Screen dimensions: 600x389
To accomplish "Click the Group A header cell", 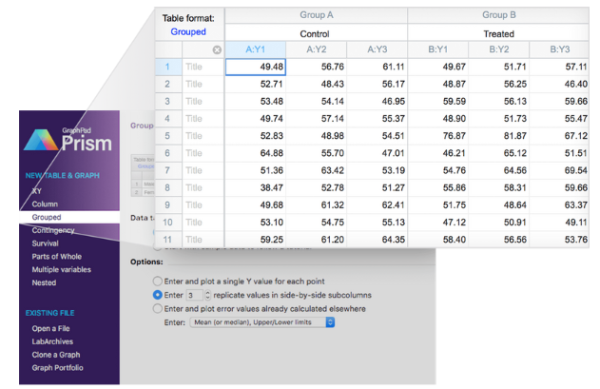I will point(316,15).
